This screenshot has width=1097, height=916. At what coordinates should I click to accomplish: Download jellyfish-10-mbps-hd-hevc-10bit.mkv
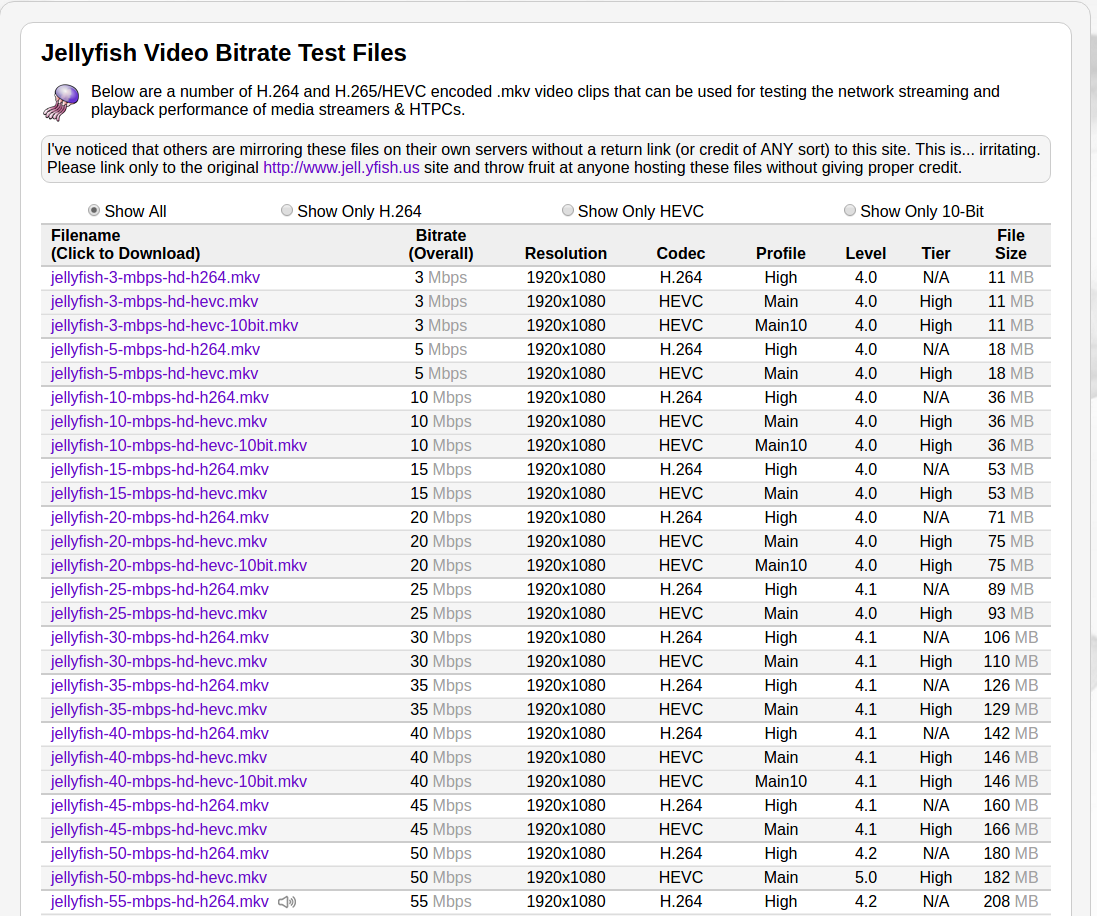coord(179,446)
